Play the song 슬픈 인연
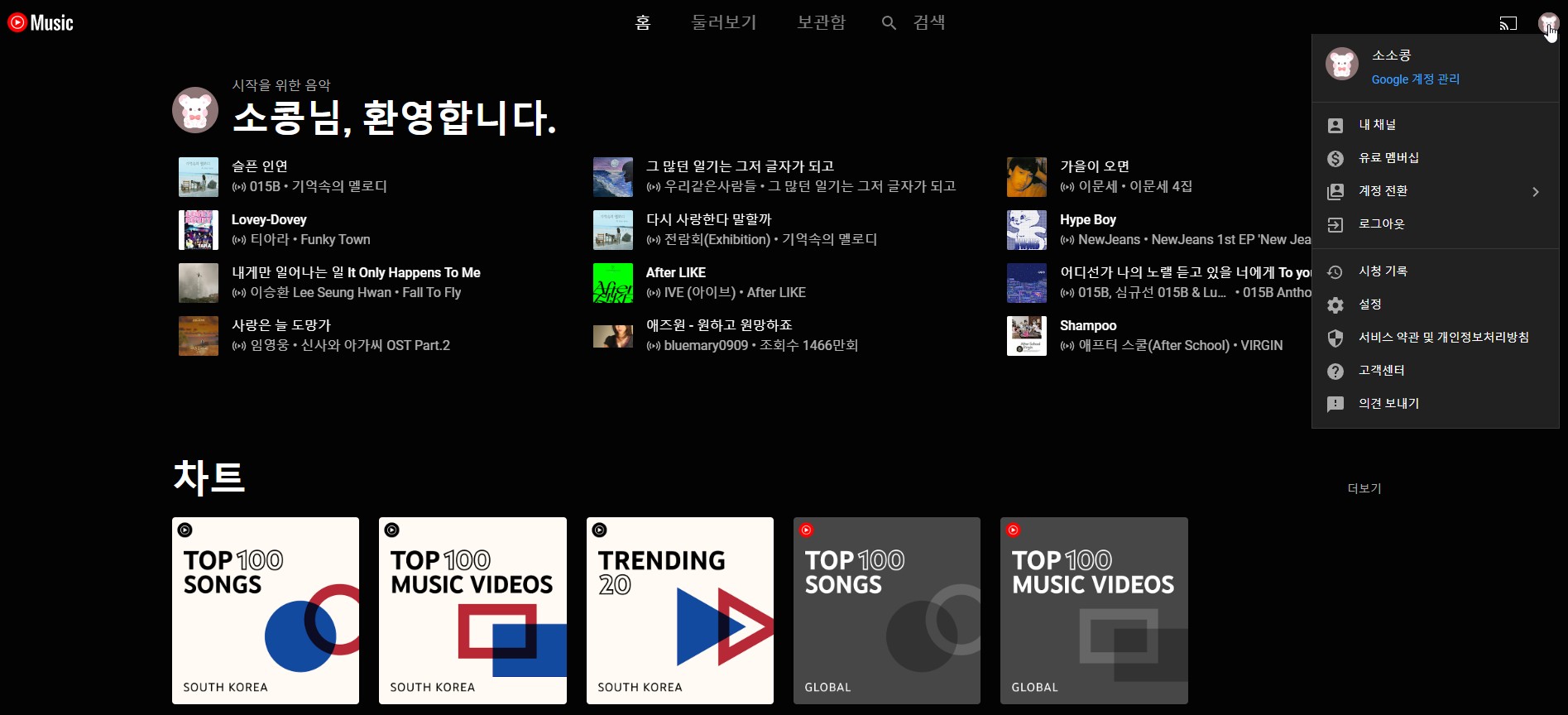The height and width of the screenshot is (715, 1568). pyautogui.click(x=260, y=166)
